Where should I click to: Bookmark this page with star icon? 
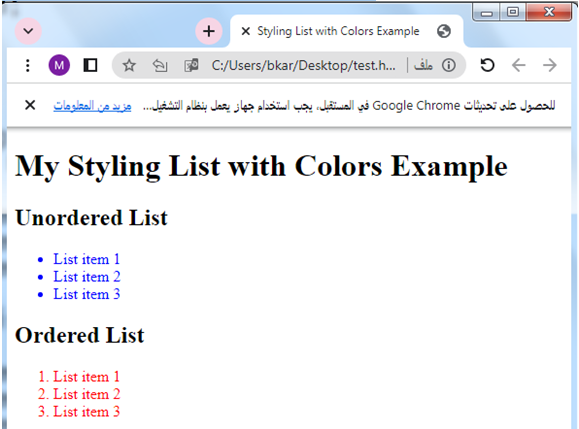coord(129,66)
